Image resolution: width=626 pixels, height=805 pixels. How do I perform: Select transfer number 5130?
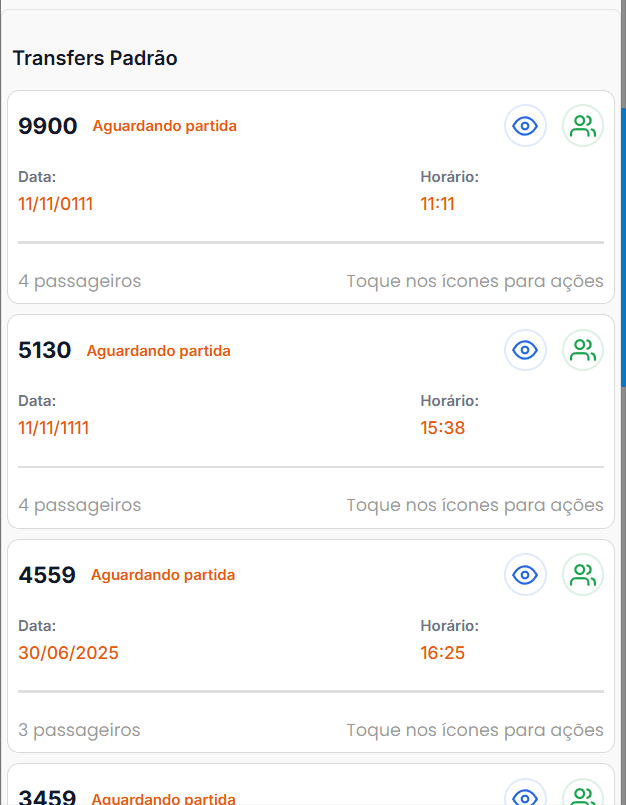[45, 350]
